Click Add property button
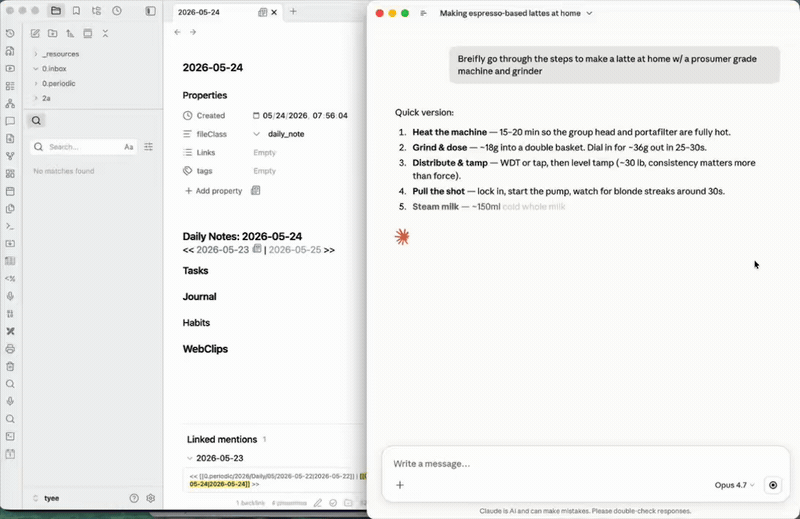Screen dimensions: 800x519 click(x=213, y=191)
